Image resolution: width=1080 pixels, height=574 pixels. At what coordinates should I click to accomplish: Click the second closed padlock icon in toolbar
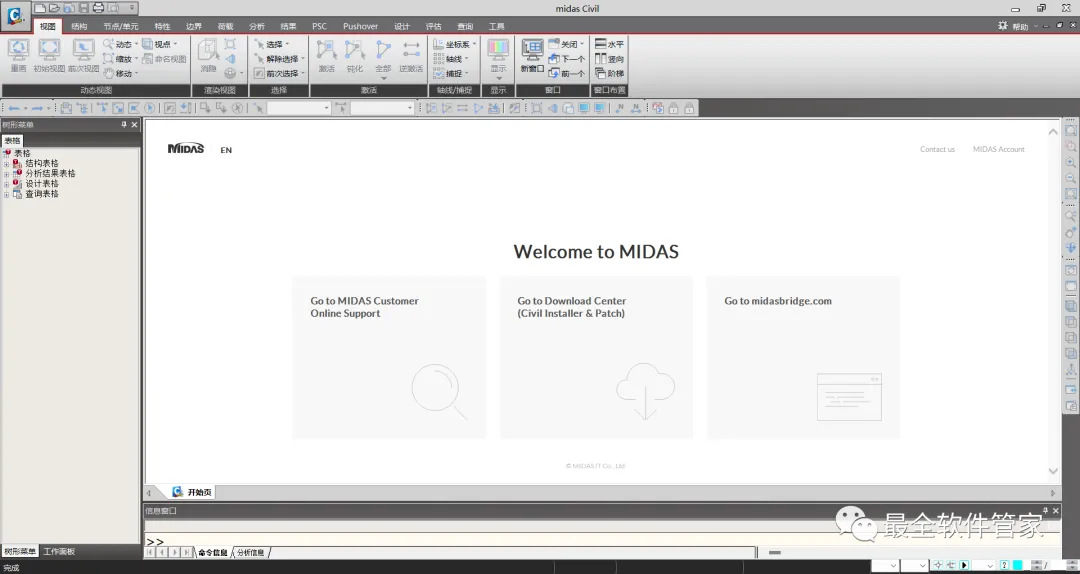tap(689, 108)
